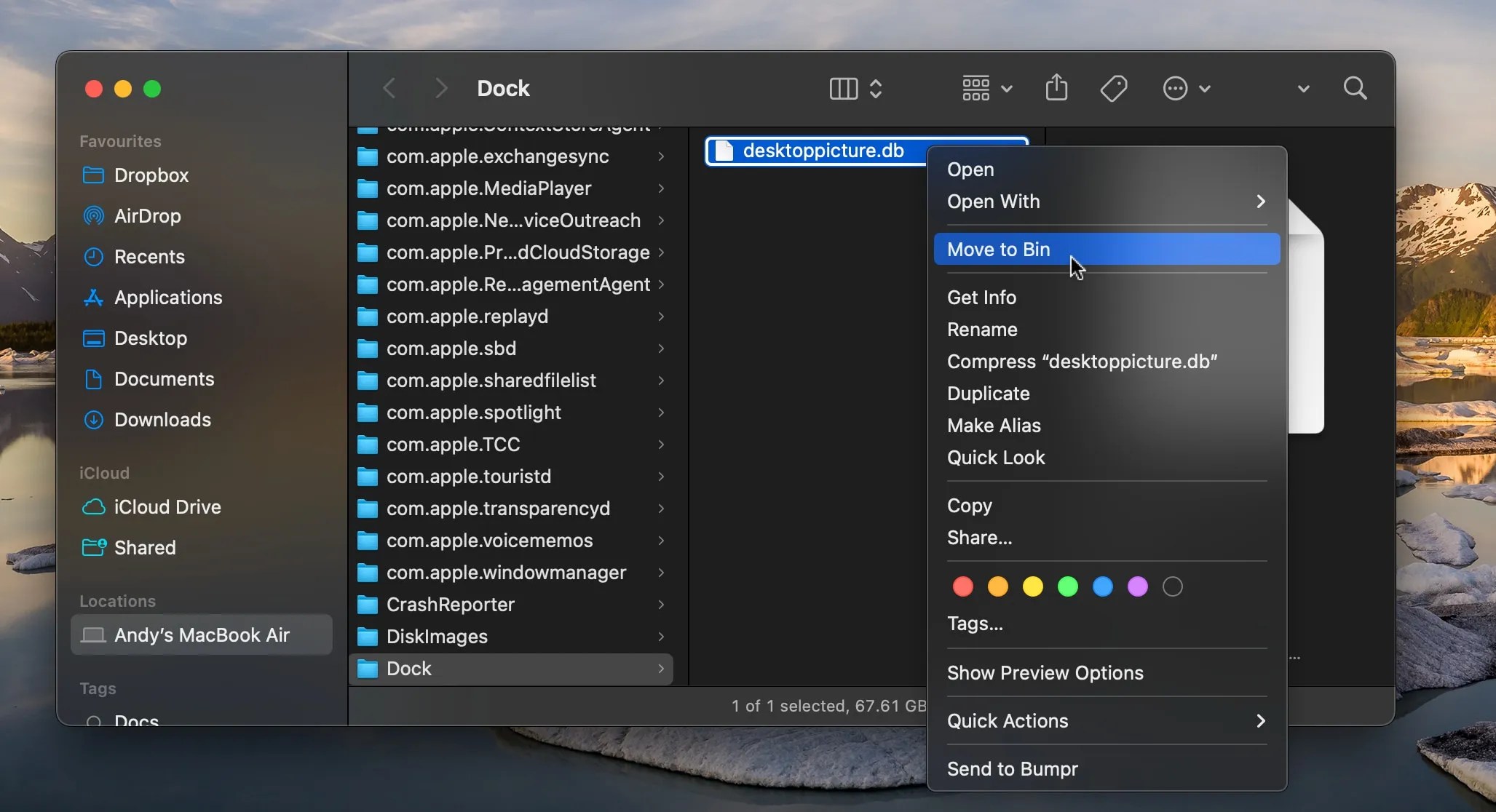Select iCloud Drive in the sidebar

tap(167, 506)
